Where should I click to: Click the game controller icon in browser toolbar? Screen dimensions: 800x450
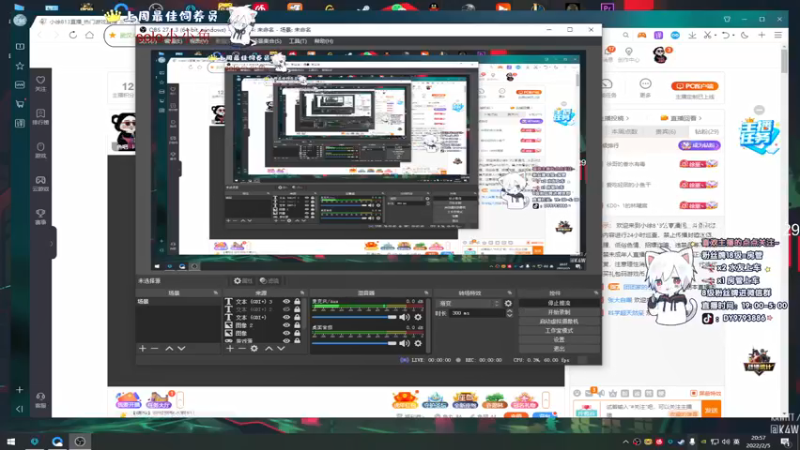(x=642, y=35)
